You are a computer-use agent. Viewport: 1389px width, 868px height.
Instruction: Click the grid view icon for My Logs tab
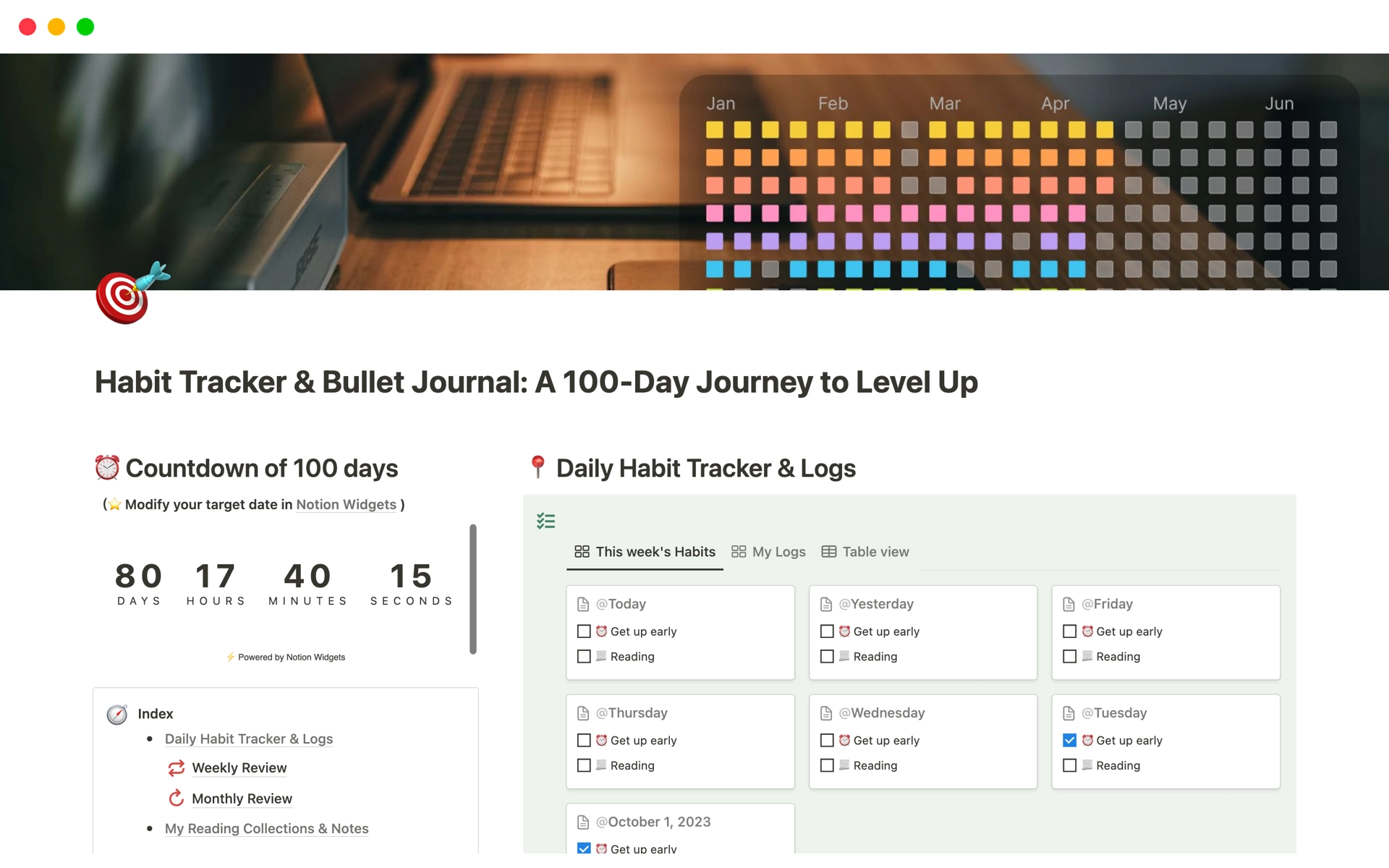[x=738, y=551]
